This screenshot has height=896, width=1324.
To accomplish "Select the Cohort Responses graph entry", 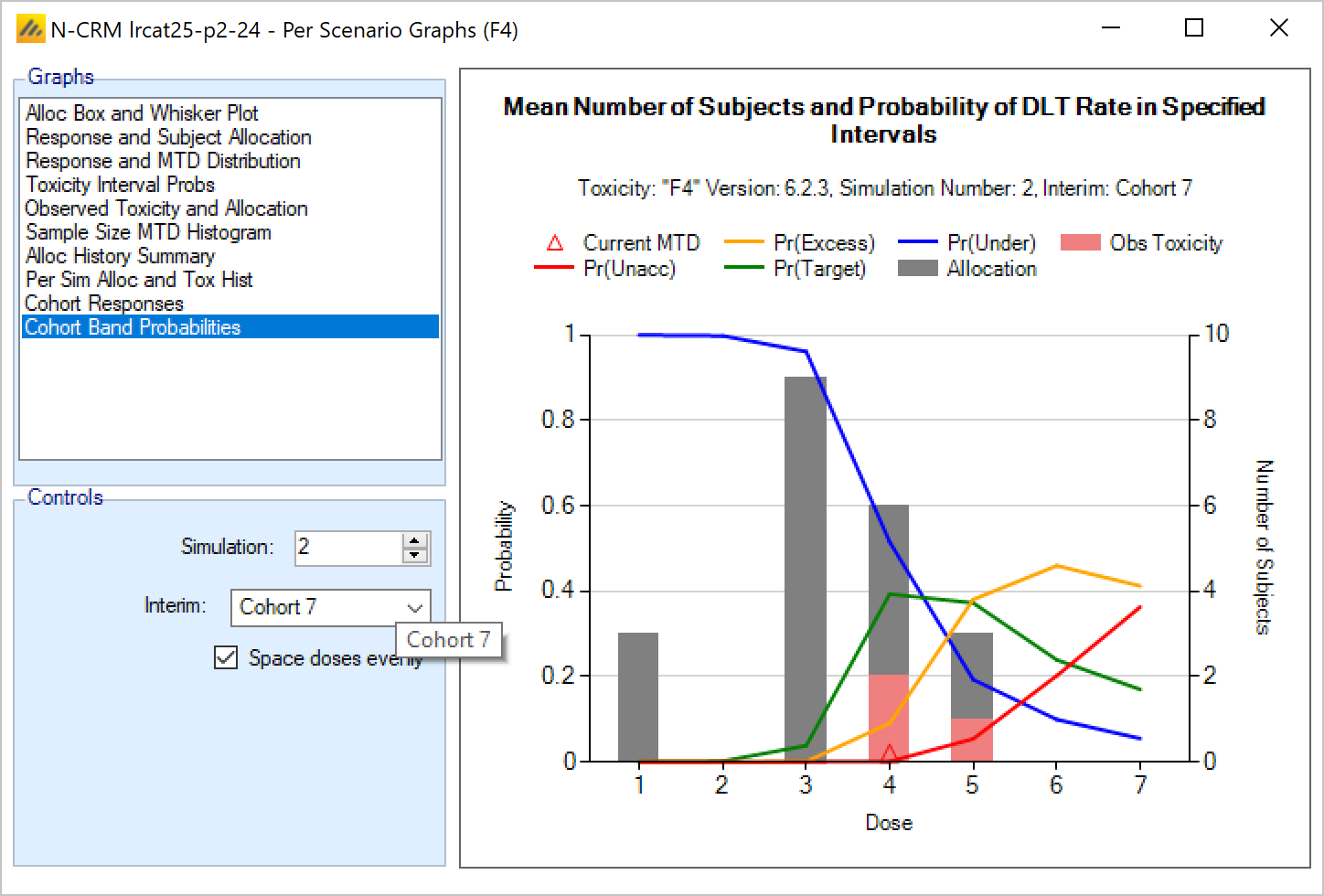I will point(104,304).
